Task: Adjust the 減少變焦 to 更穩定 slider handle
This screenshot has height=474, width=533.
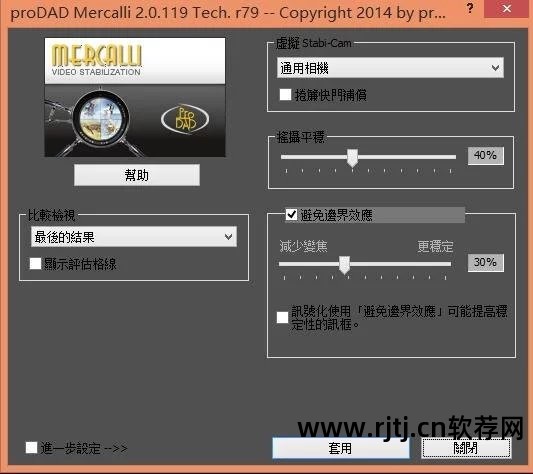Action: (x=344, y=265)
